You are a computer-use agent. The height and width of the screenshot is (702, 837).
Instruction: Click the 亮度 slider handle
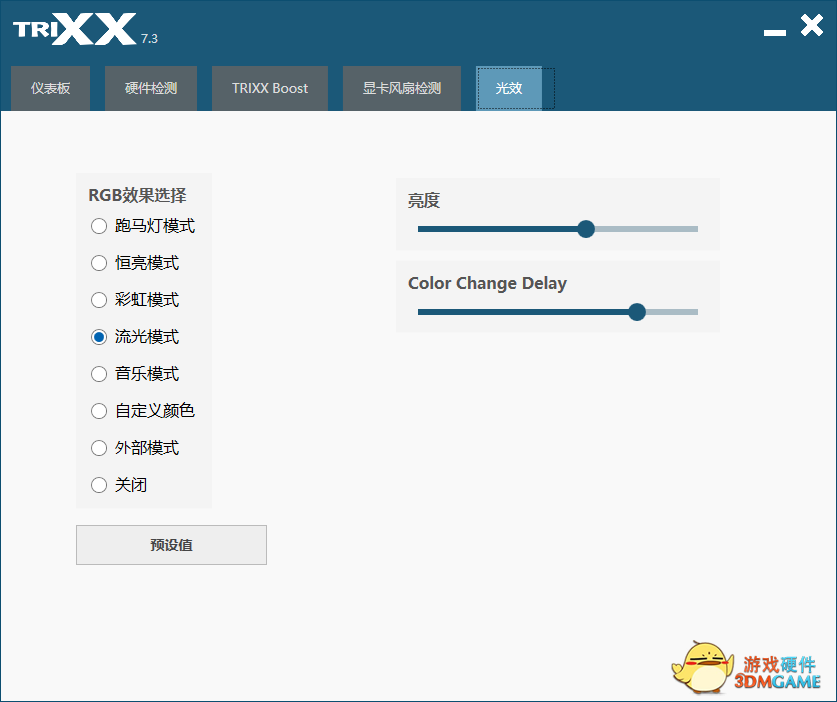(586, 229)
